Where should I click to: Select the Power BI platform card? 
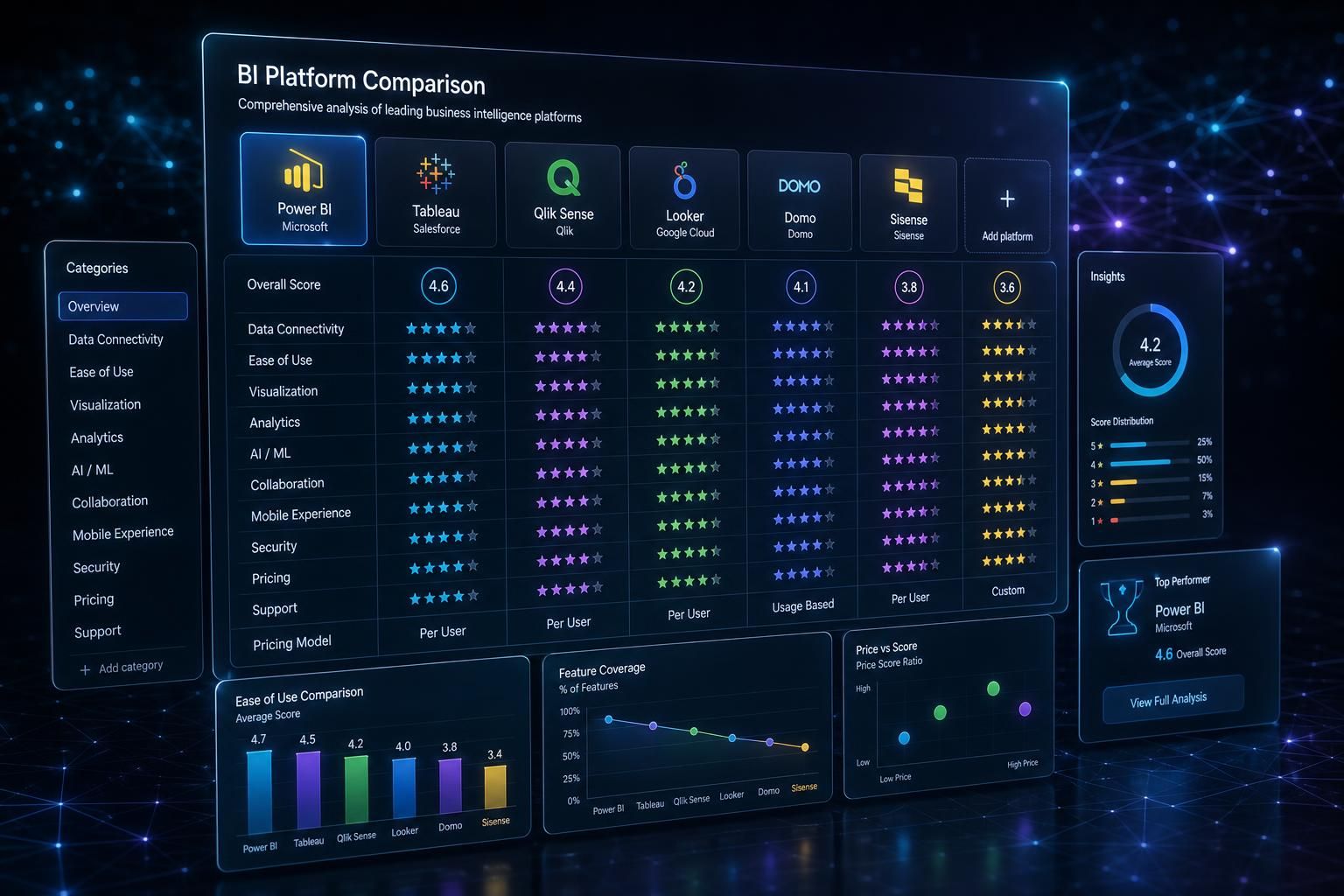click(304, 190)
